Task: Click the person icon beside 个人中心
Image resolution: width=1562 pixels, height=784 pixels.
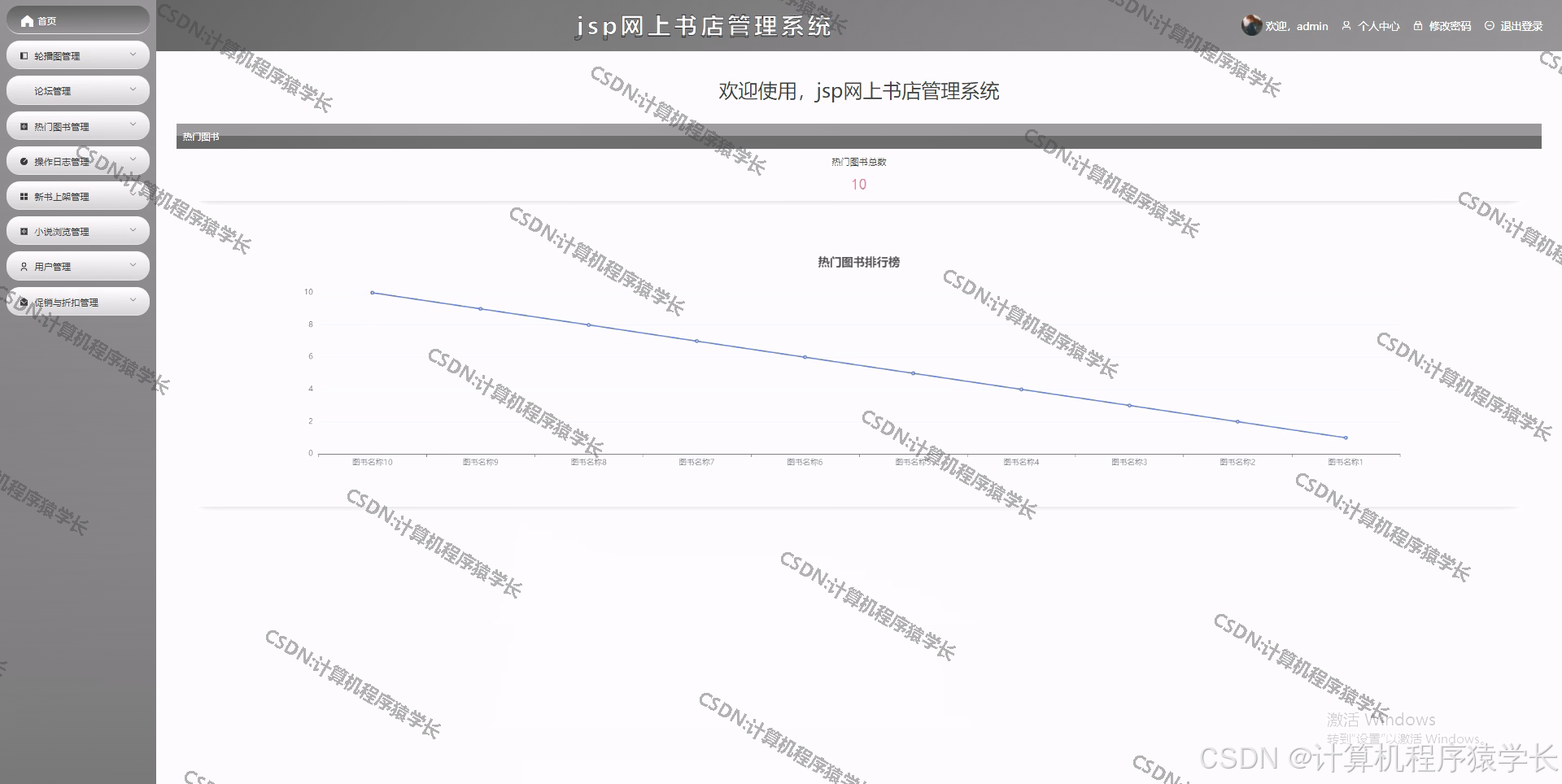Action: click(1346, 26)
